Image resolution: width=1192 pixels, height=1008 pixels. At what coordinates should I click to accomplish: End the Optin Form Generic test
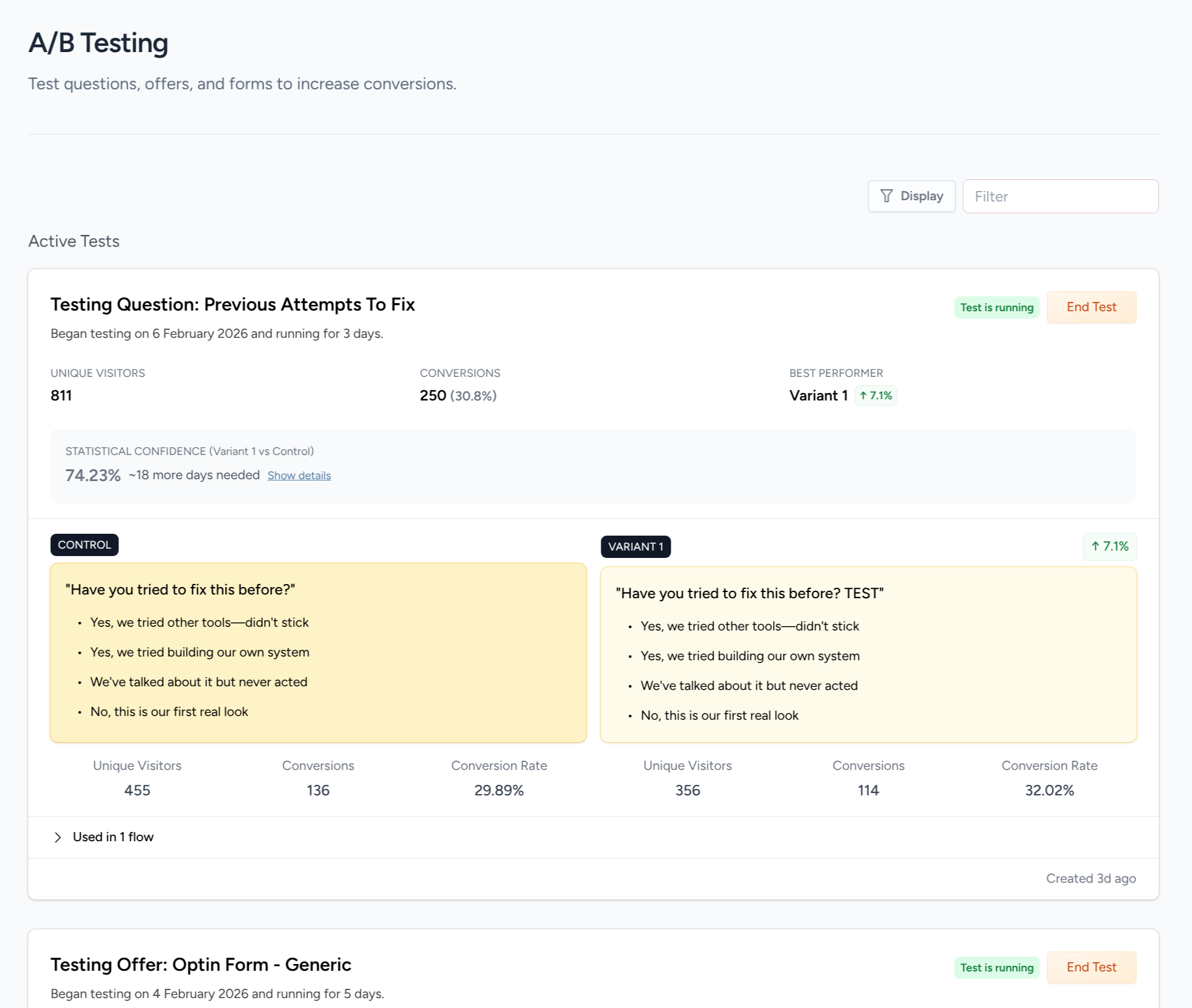coord(1091,967)
